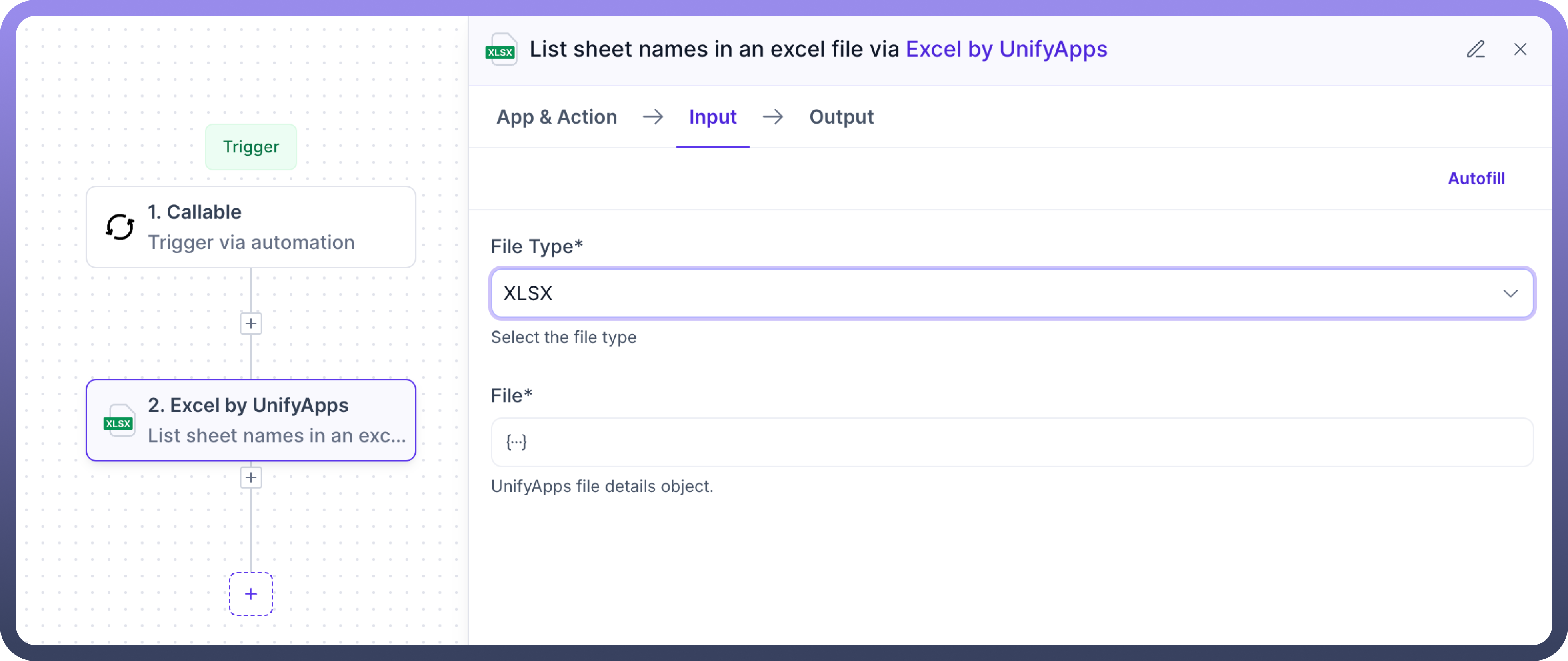Select the Input tab

point(712,117)
